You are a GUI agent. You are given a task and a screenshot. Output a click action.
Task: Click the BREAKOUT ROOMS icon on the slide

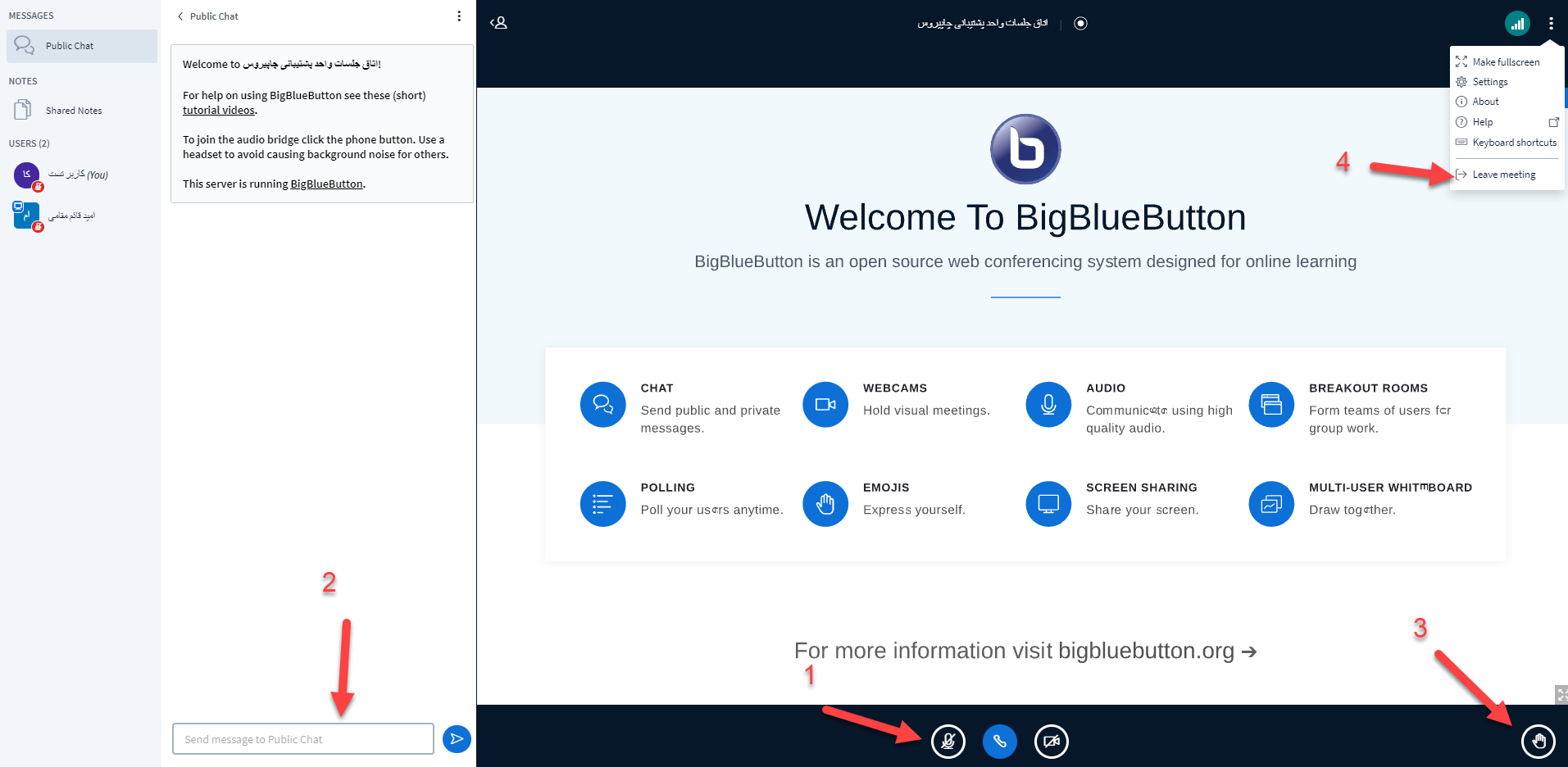1271,405
